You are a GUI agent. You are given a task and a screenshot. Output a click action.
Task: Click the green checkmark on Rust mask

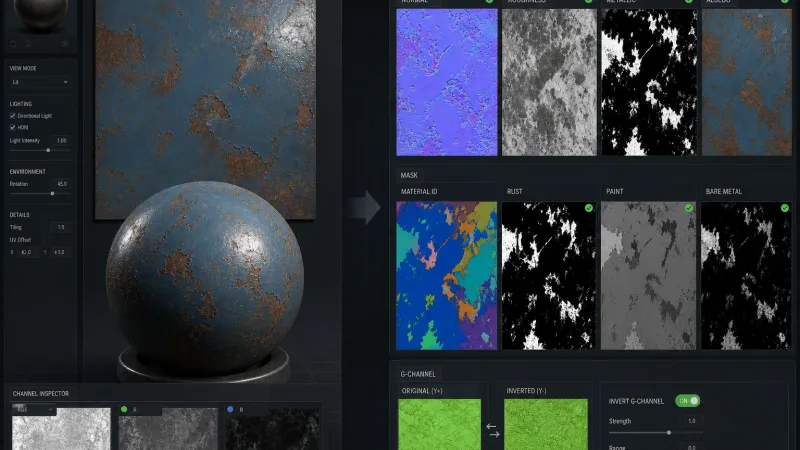pos(589,208)
